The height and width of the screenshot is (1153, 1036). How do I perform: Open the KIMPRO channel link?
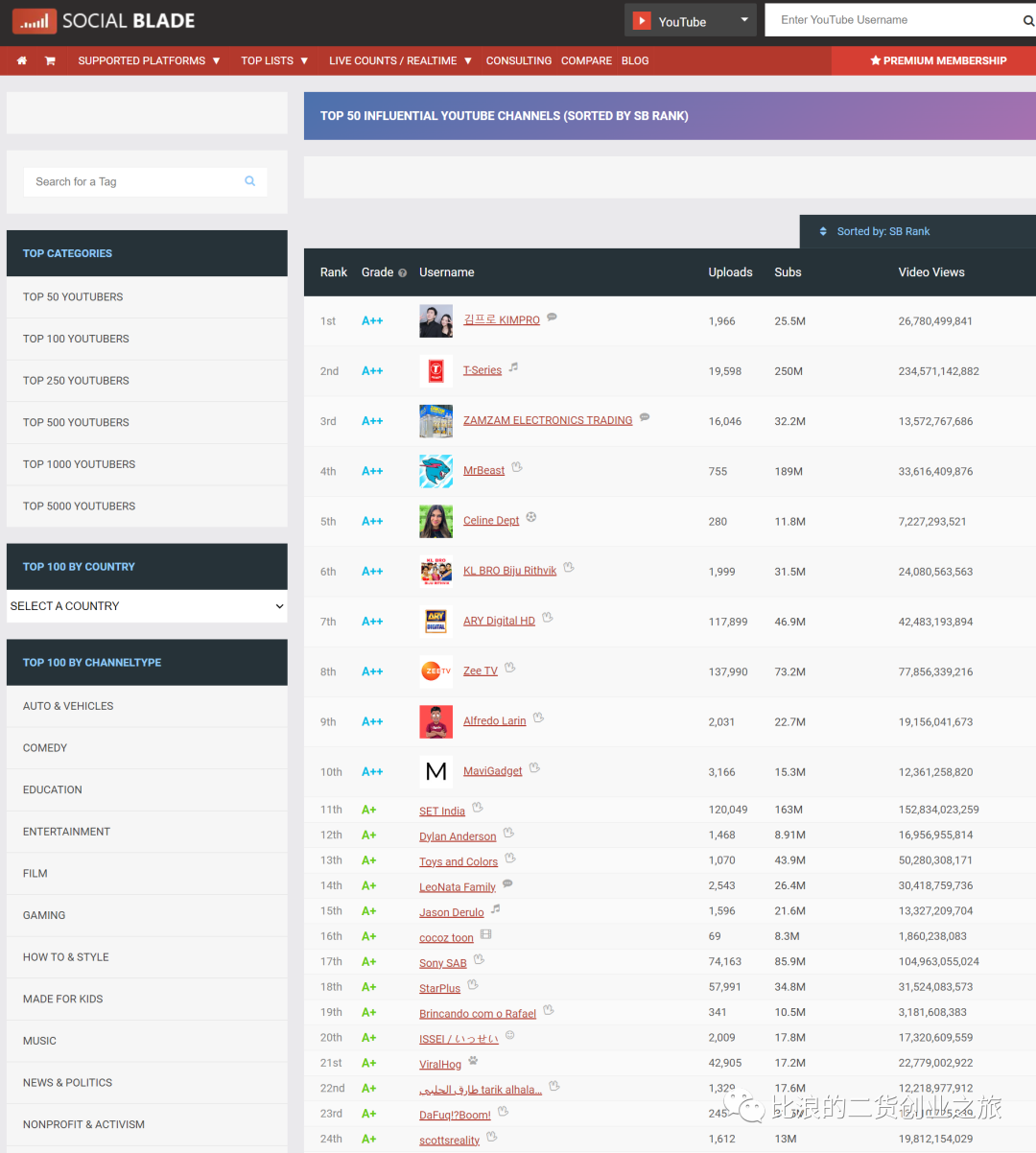point(502,320)
